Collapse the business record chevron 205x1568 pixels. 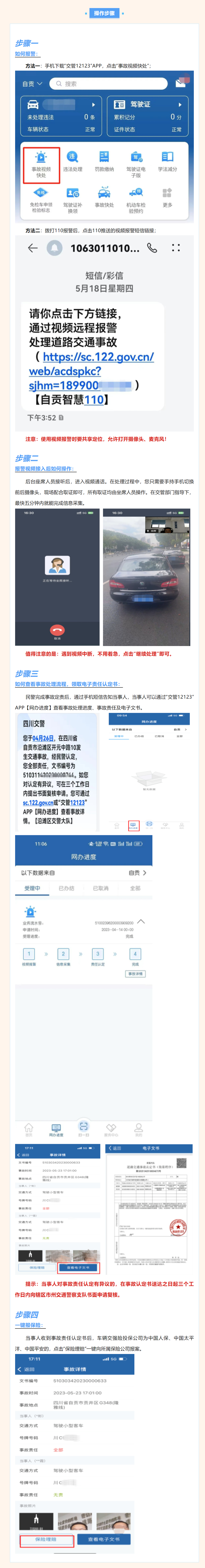click(141, 921)
